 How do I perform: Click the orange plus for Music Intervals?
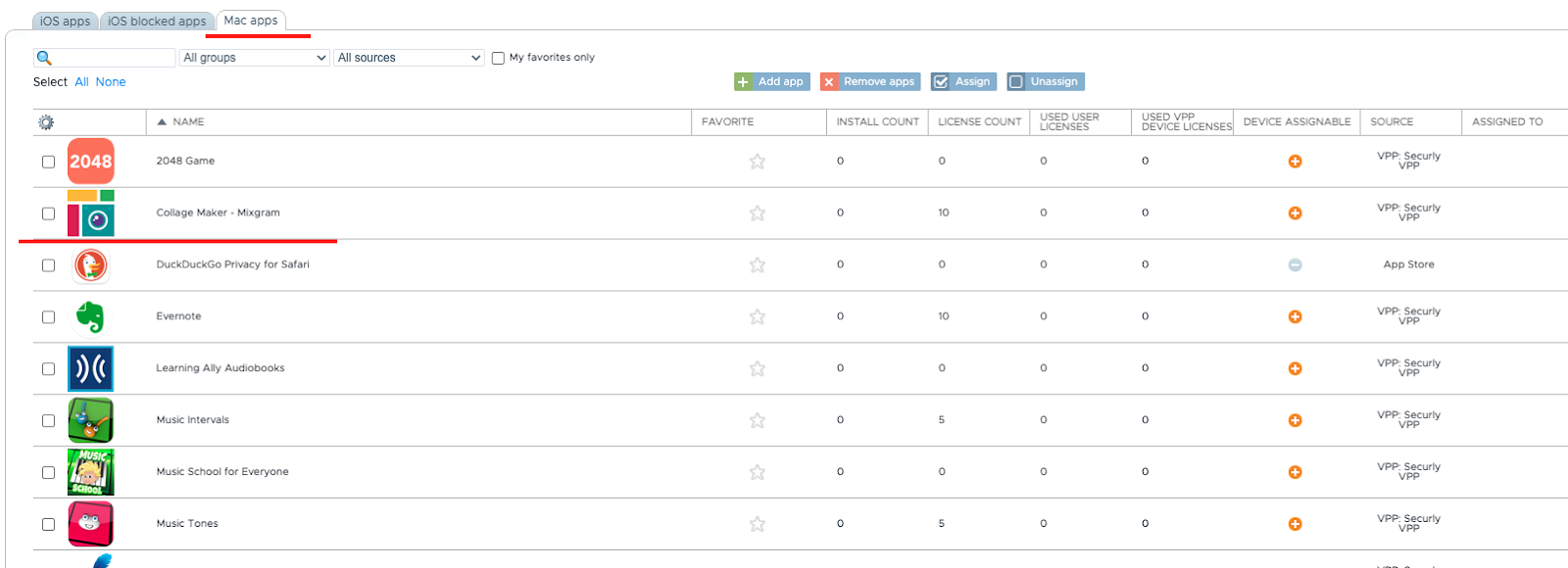point(1295,421)
